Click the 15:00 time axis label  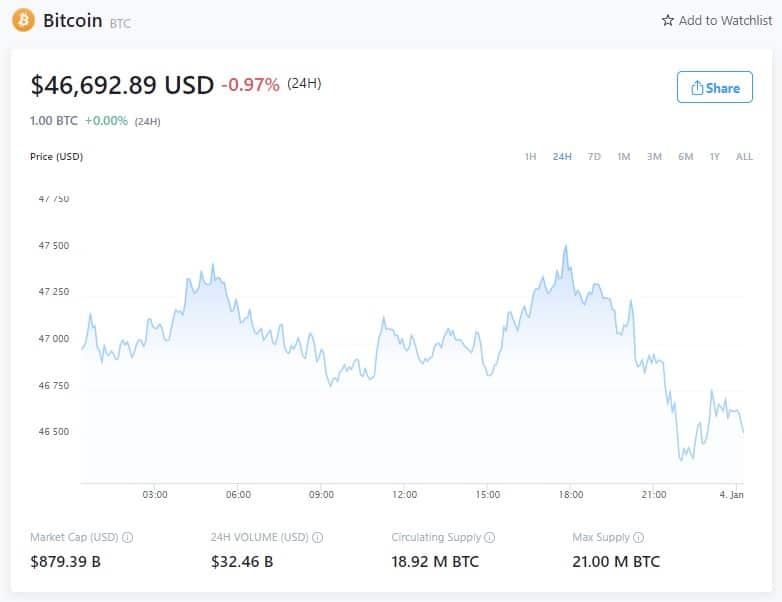[488, 494]
